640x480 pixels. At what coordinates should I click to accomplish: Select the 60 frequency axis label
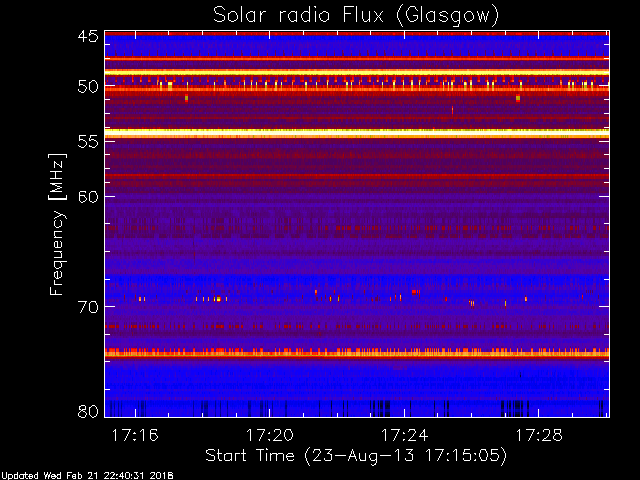pos(88,197)
